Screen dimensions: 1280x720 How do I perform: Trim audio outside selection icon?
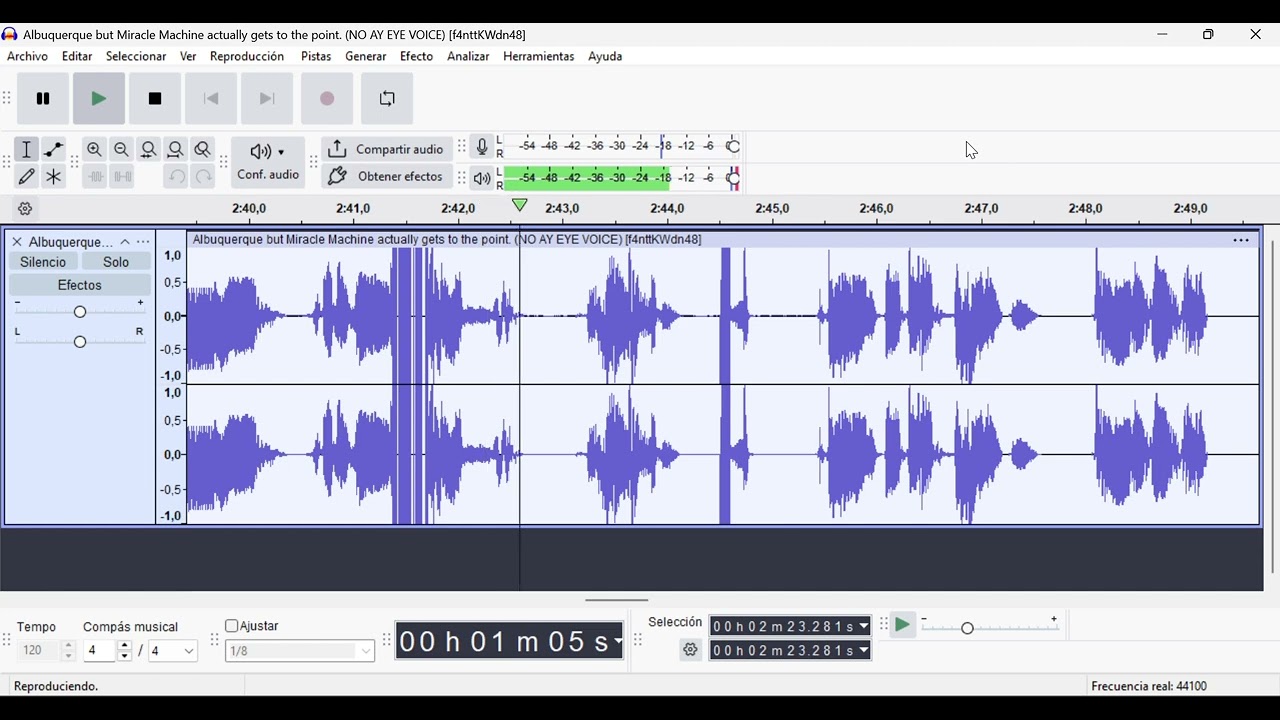click(95, 177)
